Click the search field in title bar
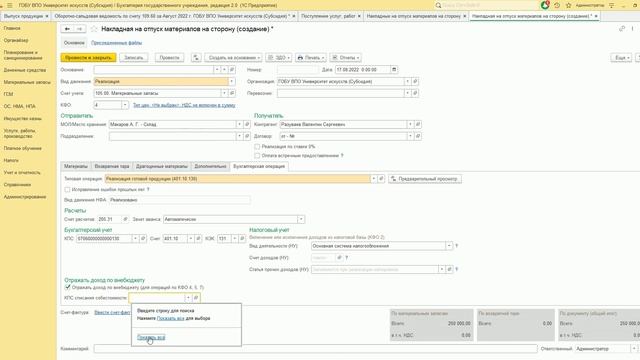 [487, 5]
